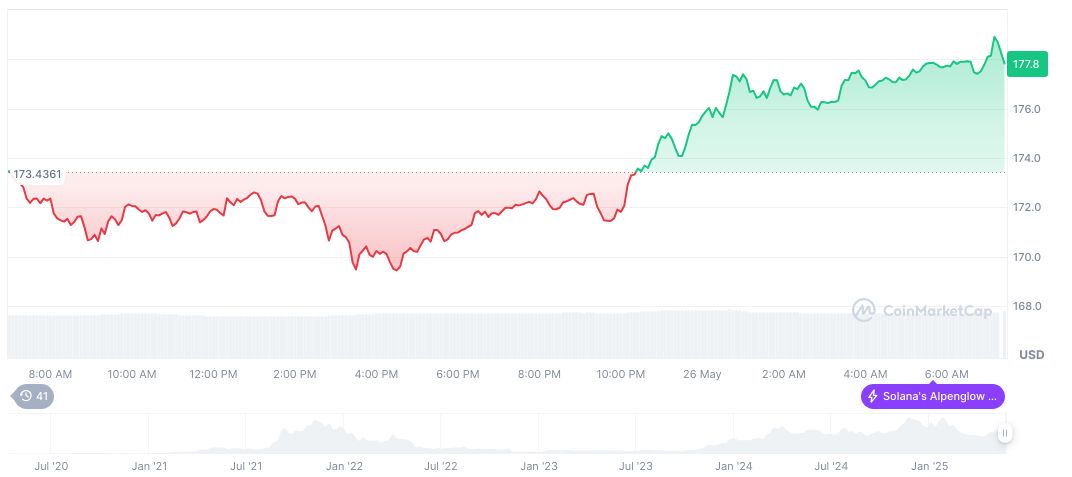Click the 8:00 AM time axis label
Viewport: 1072px width, 477px height.
pos(50,374)
